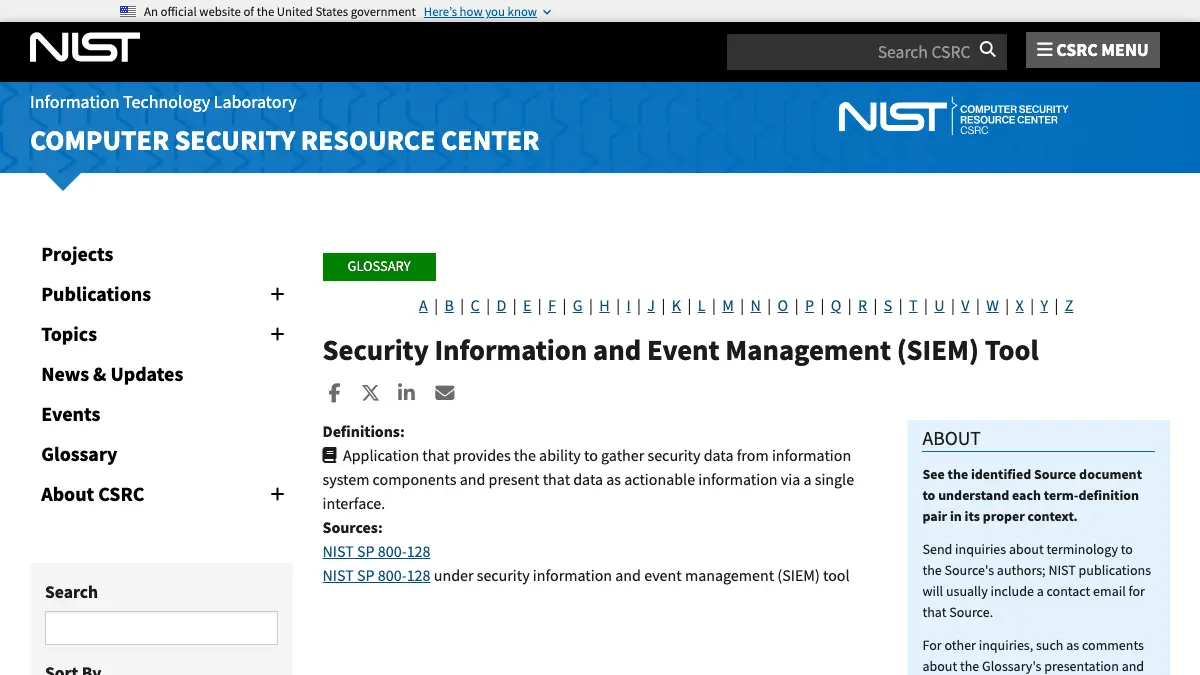Image resolution: width=1200 pixels, height=675 pixels.
Task: Jump to glossary letter Z
Action: pyautogui.click(x=1069, y=306)
